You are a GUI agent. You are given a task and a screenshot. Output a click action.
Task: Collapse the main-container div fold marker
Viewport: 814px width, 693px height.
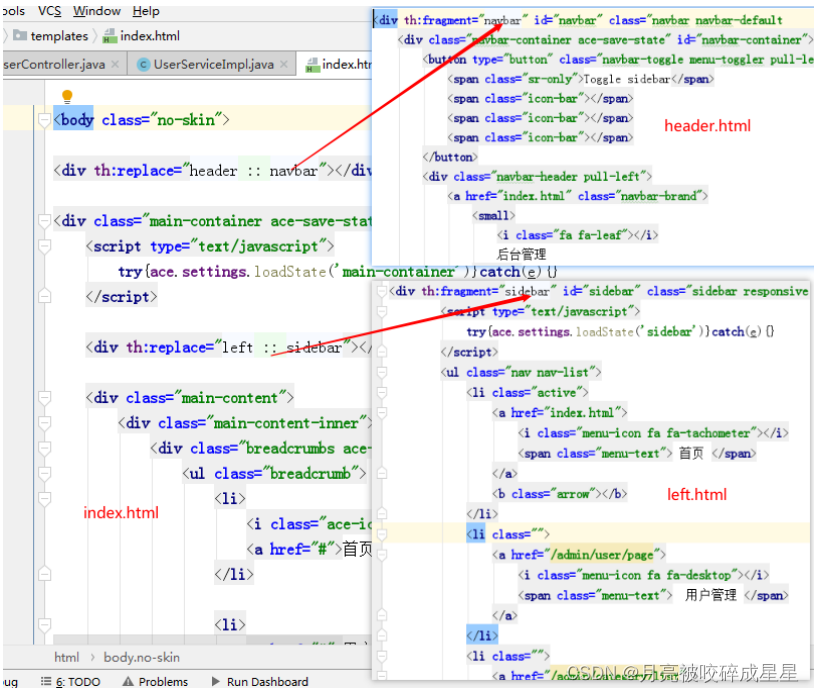(x=45, y=221)
